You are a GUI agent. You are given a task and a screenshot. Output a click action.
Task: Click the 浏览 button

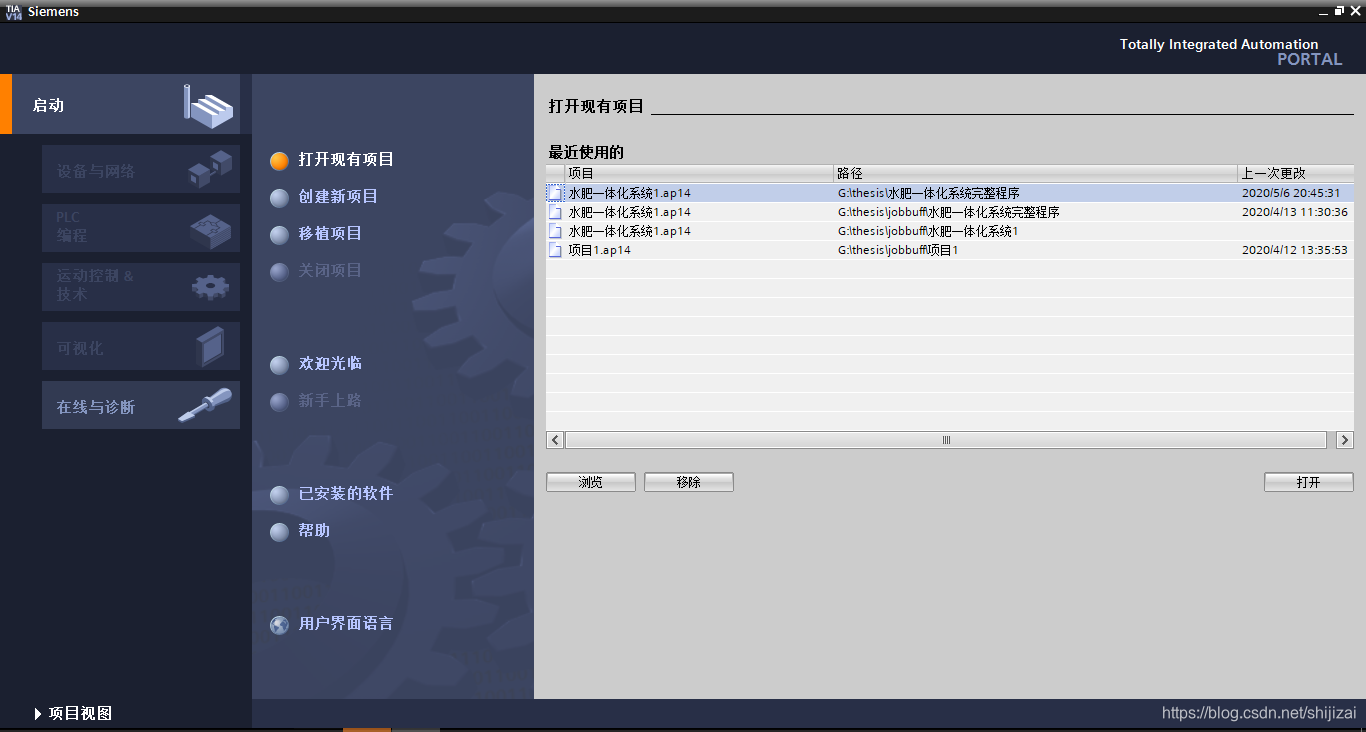coord(591,482)
